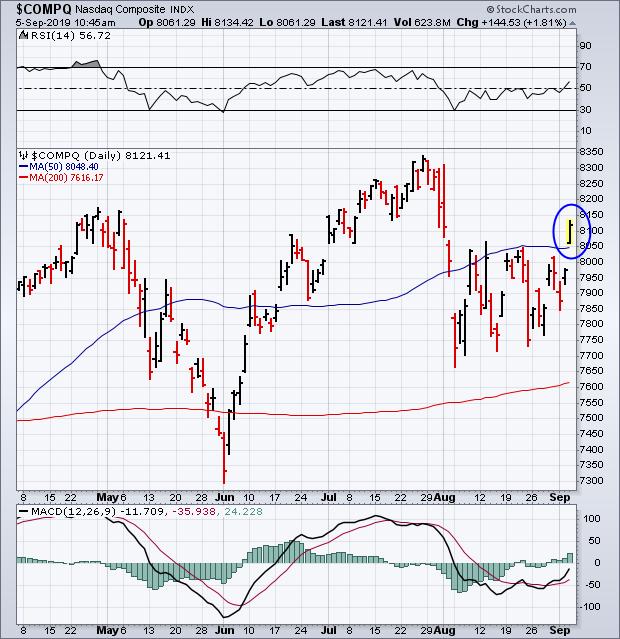Select the Last 8121.41 header value
Screen dimensions: 620x639
pyautogui.click(x=354, y=22)
